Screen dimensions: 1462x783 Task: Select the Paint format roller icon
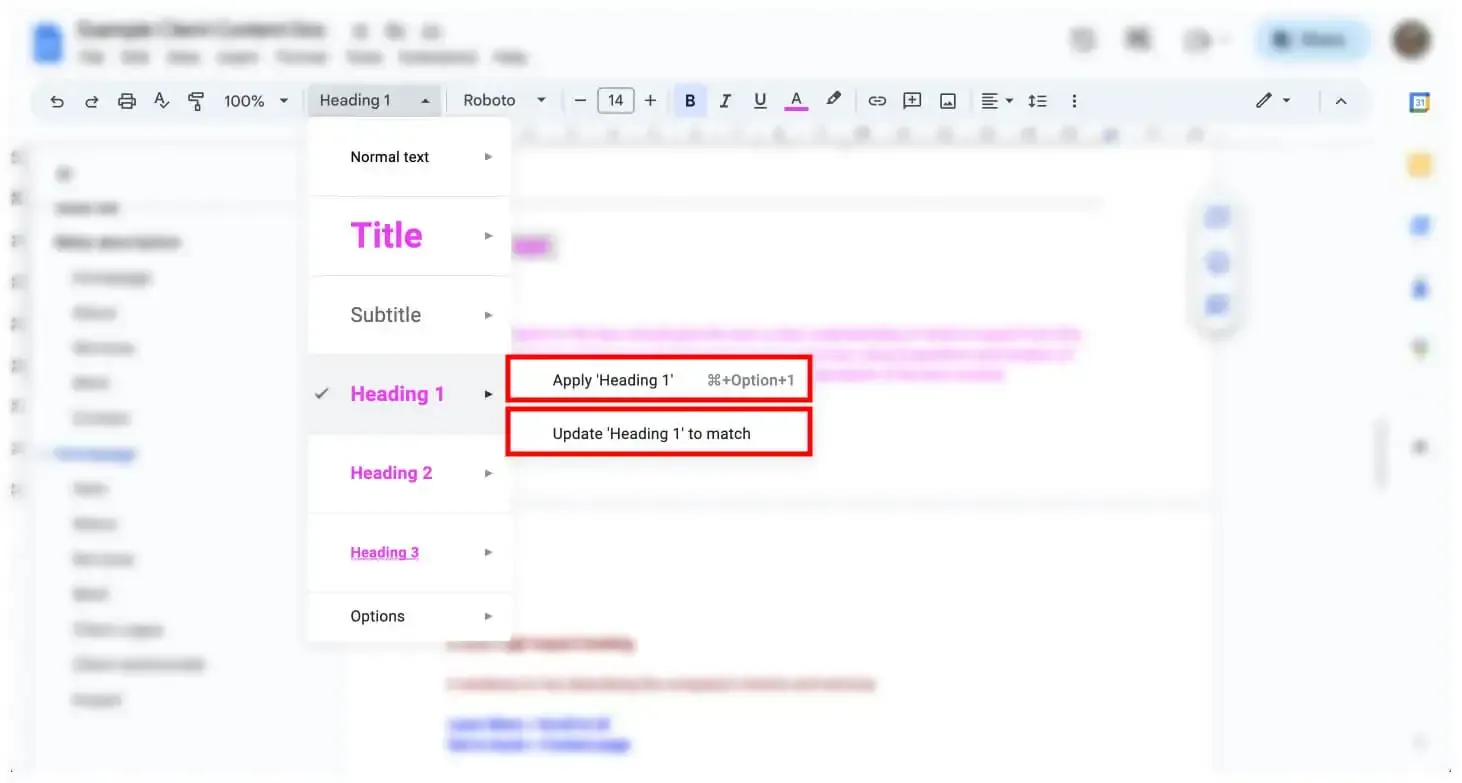point(196,101)
